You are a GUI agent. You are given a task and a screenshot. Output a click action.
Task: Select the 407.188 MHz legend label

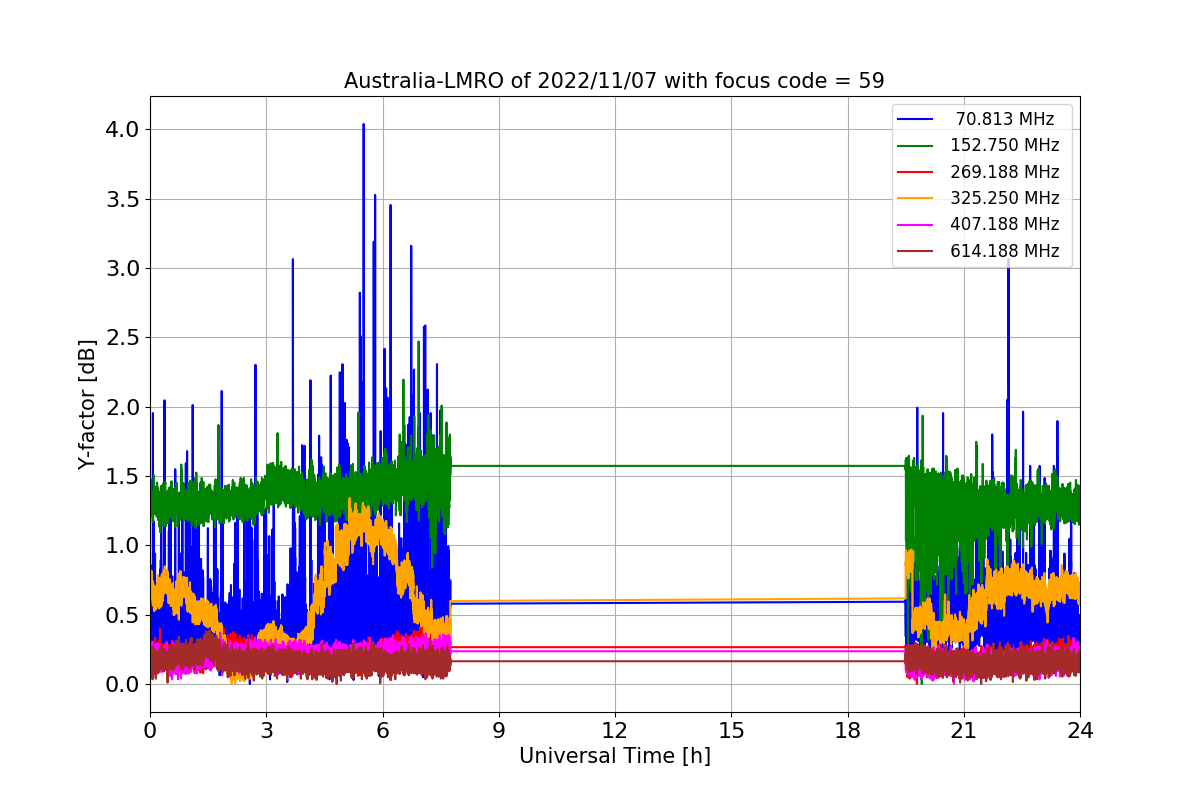pyautogui.click(x=1005, y=225)
